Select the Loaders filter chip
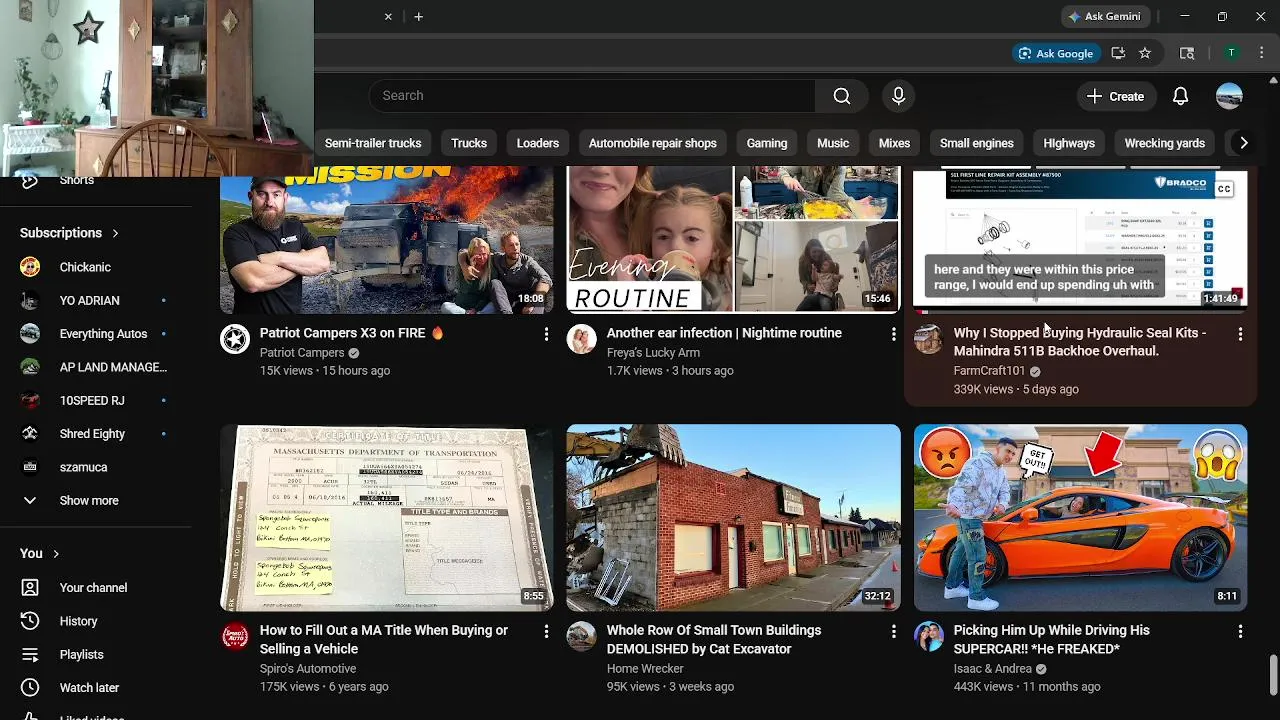Screen dimensions: 1280x720 tap(537, 143)
